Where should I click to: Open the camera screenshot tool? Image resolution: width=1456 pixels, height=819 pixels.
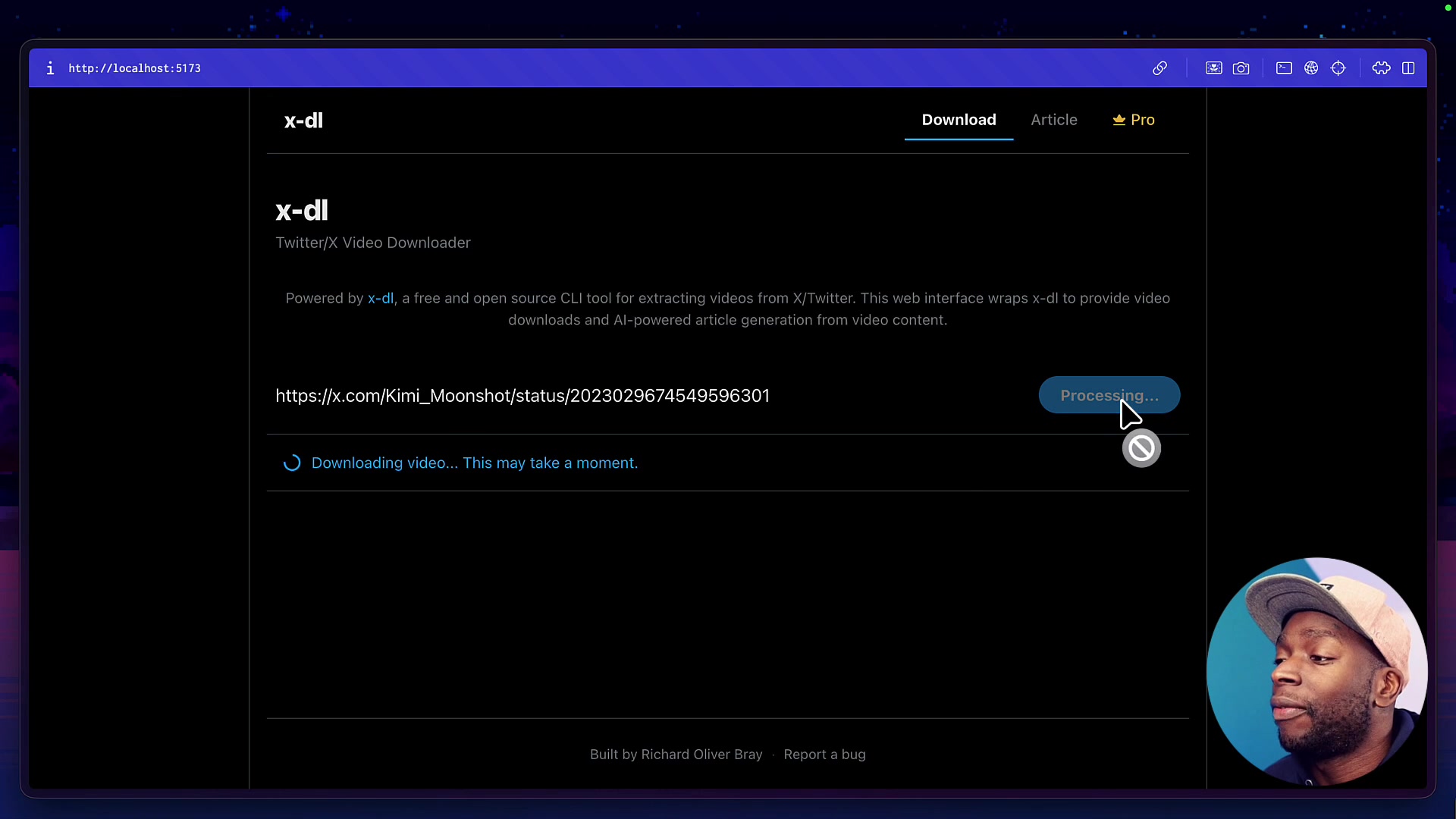(x=1241, y=67)
